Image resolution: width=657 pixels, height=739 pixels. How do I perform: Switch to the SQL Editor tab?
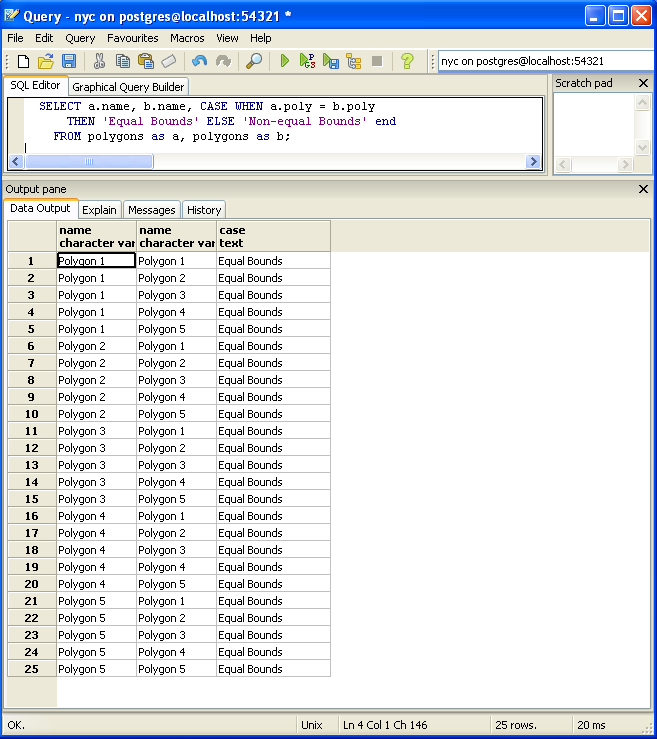point(35,85)
